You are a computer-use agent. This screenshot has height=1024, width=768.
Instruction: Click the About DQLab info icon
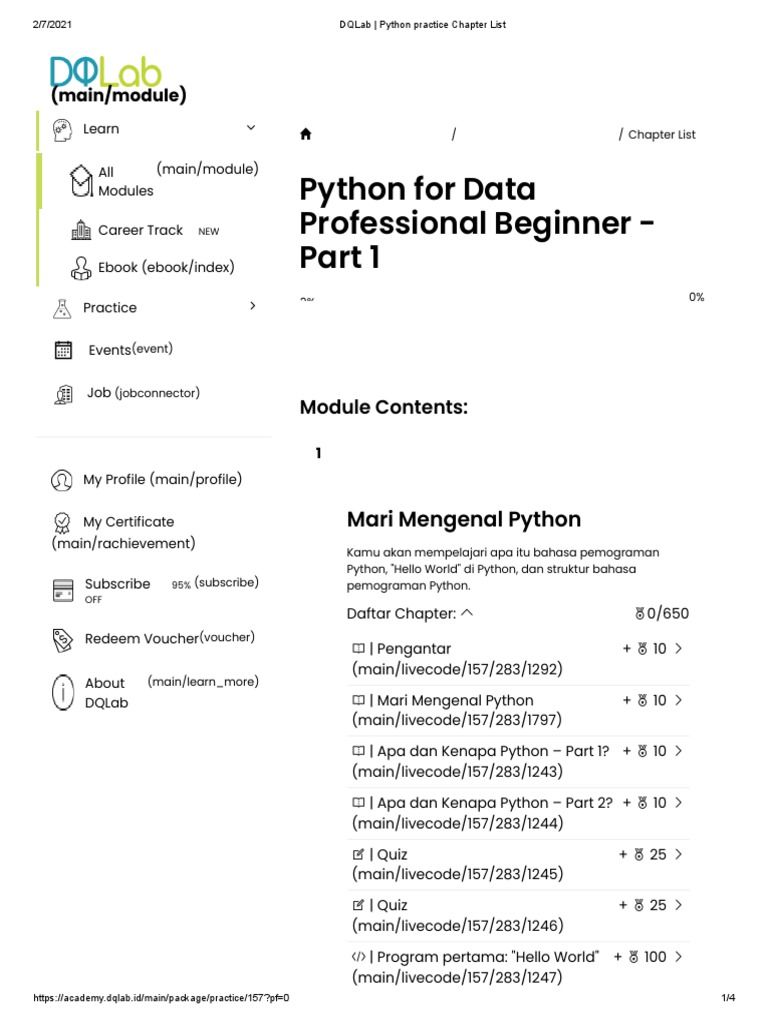coord(63,692)
